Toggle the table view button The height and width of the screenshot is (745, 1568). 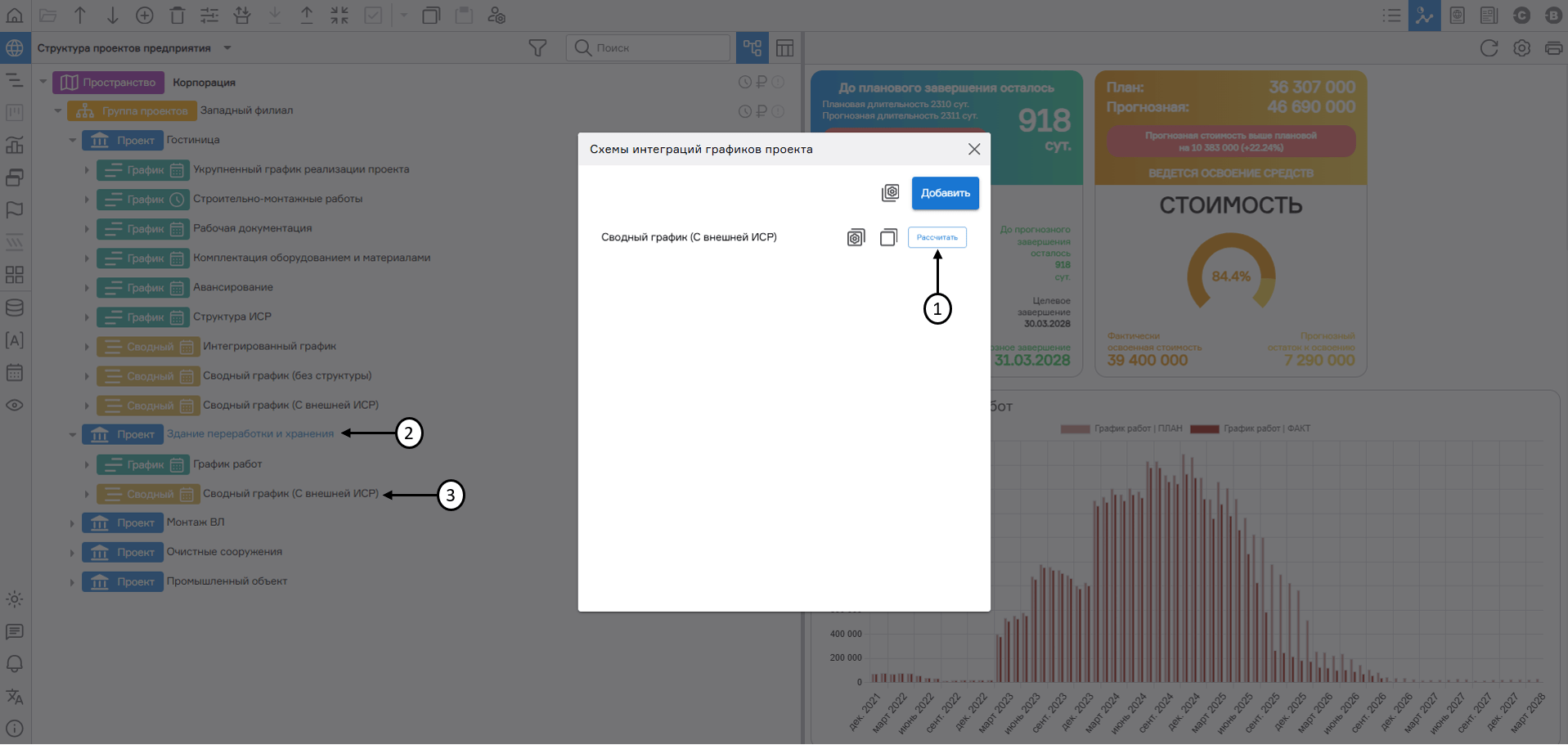tap(785, 48)
